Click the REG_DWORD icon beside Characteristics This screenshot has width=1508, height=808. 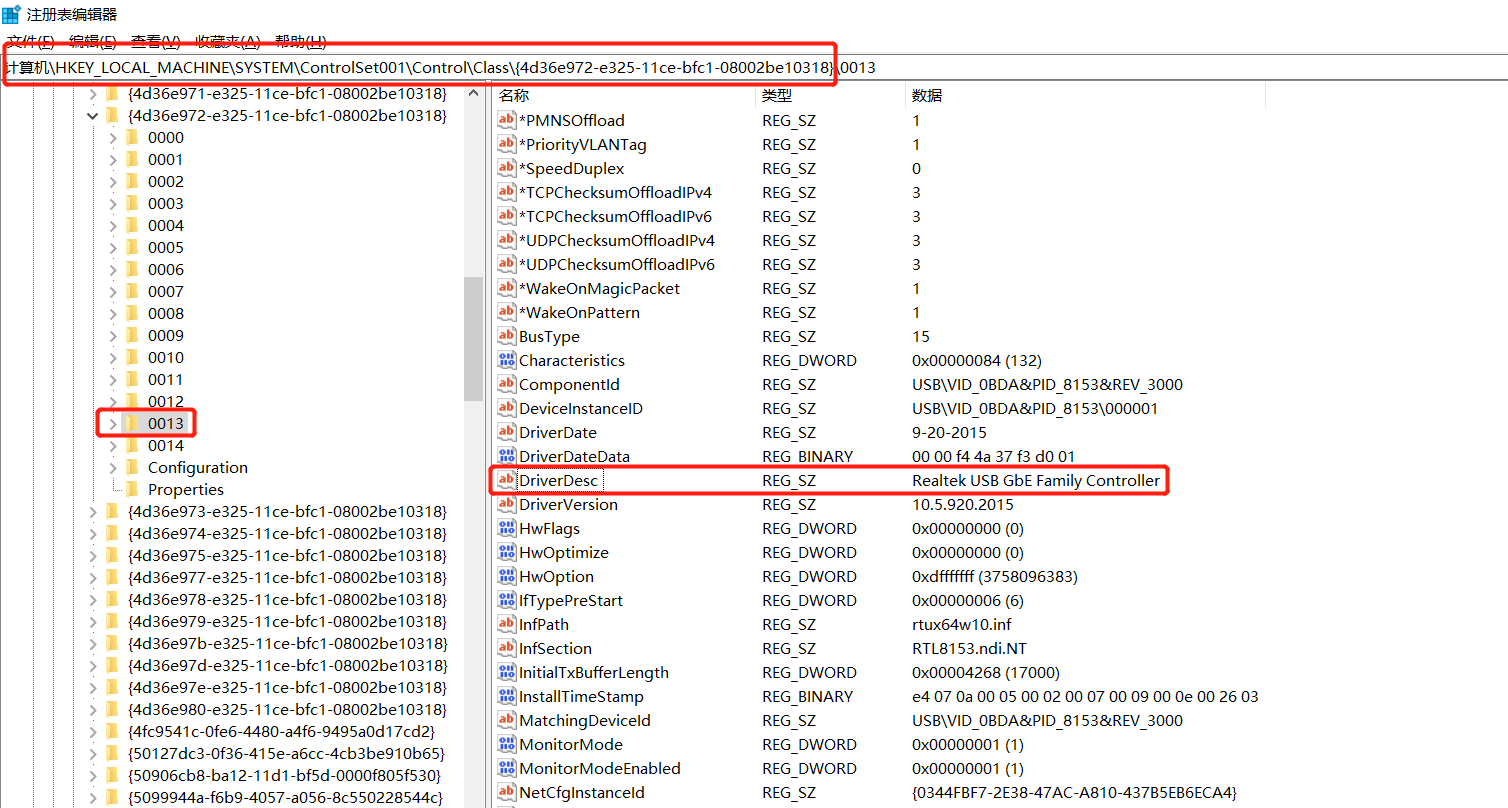click(x=506, y=360)
